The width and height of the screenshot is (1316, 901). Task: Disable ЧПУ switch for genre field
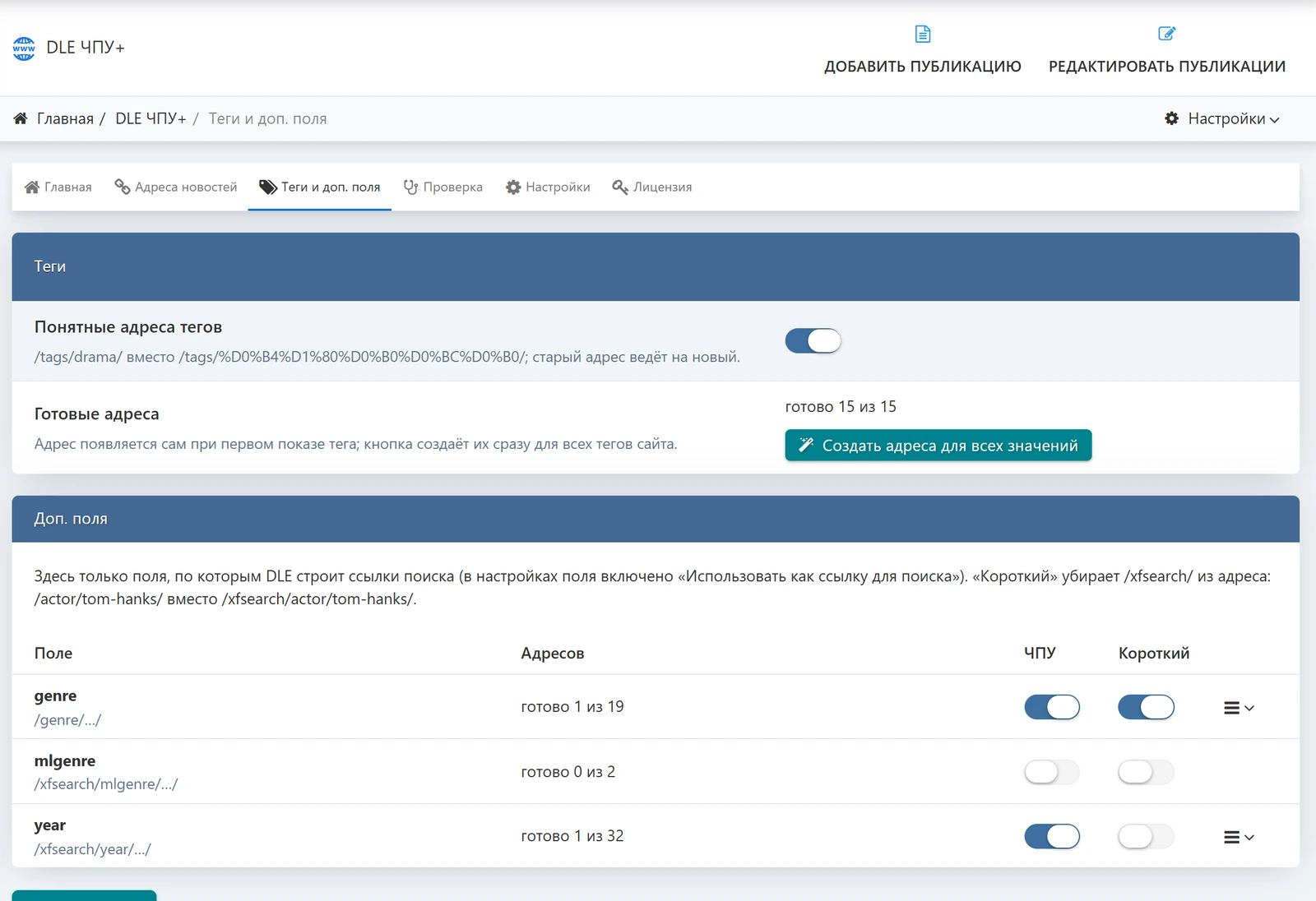(1052, 707)
